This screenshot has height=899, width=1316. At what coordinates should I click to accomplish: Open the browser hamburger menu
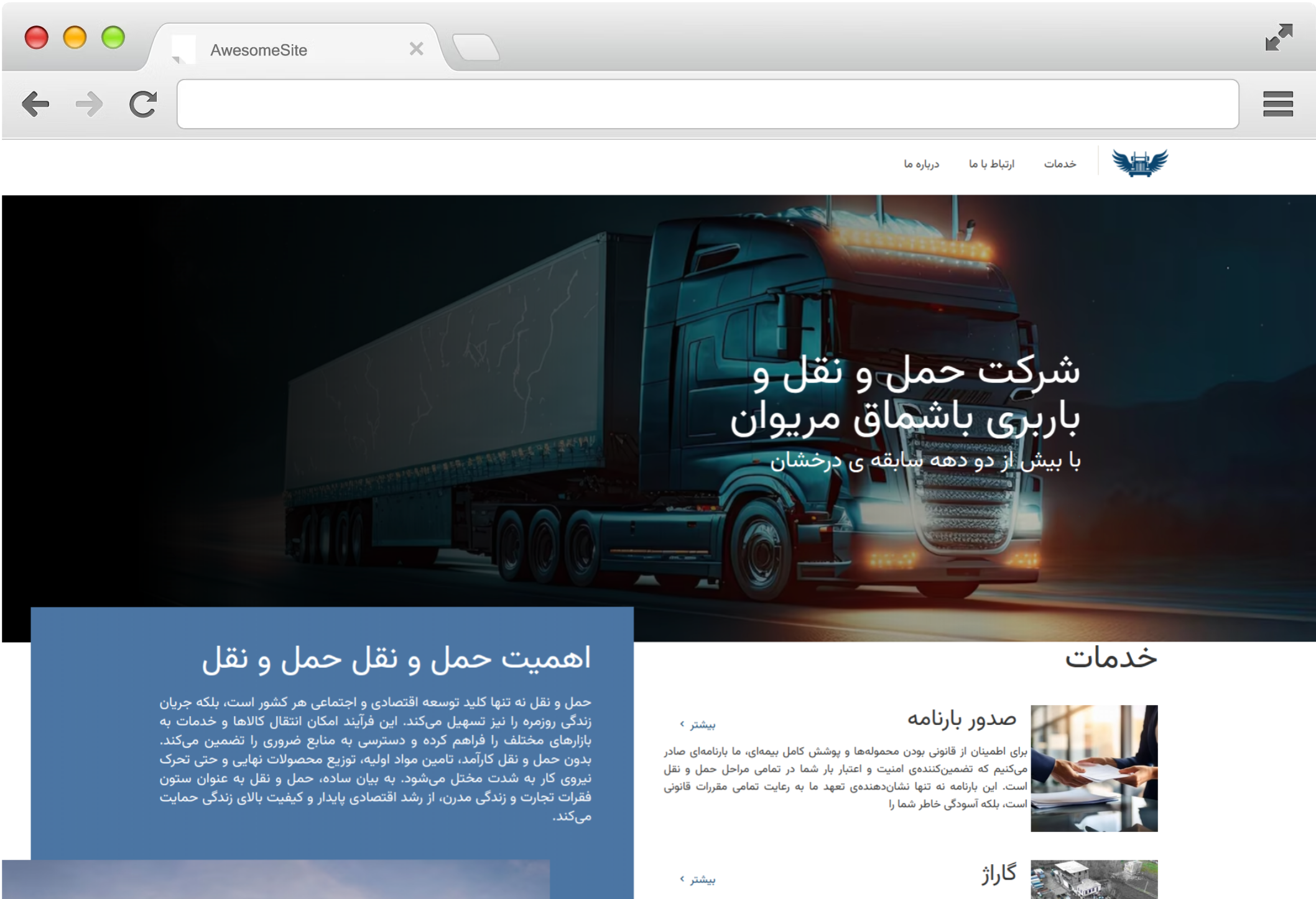tap(1277, 104)
